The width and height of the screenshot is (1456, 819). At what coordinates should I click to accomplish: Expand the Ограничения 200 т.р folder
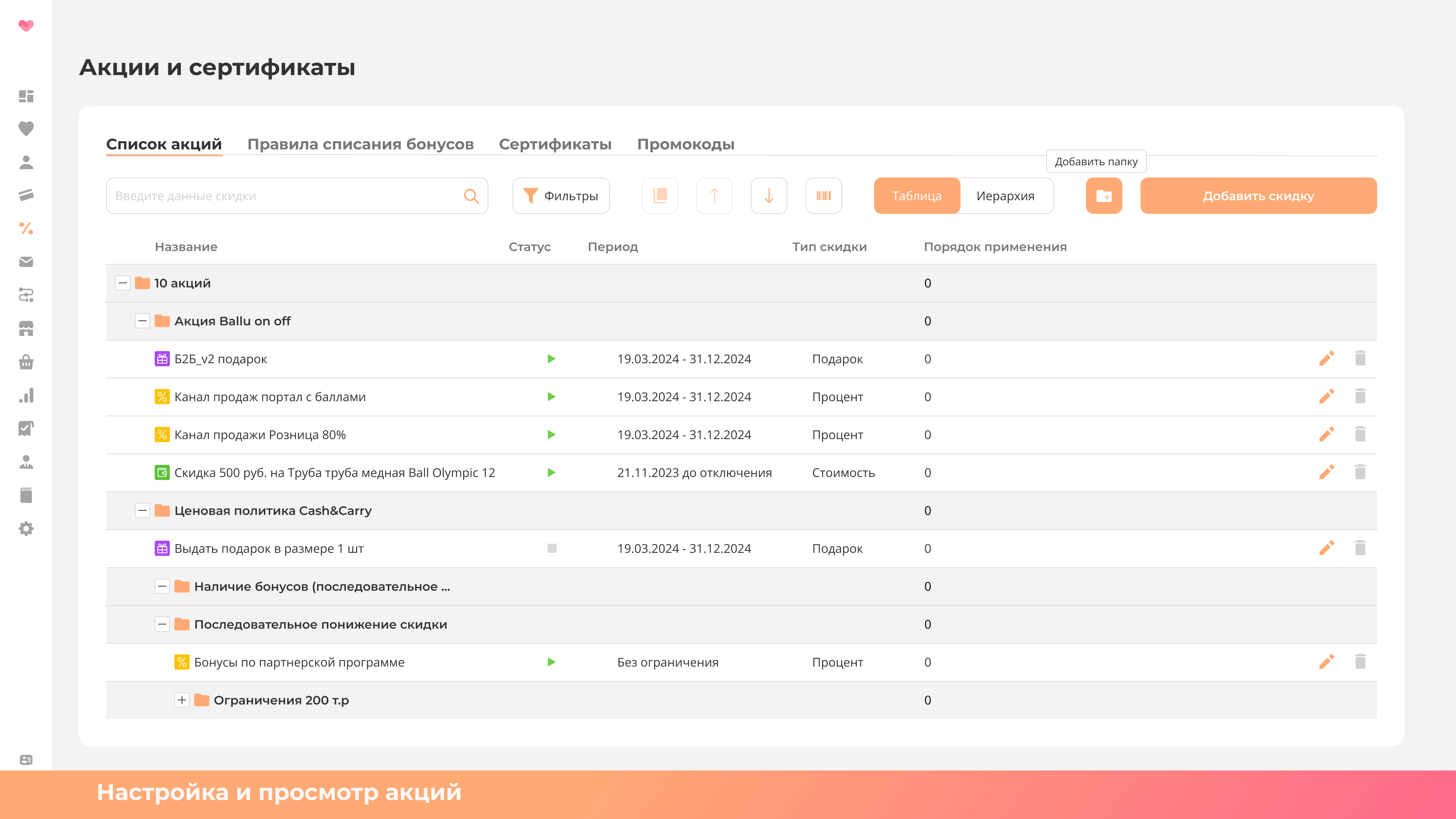coord(182,700)
